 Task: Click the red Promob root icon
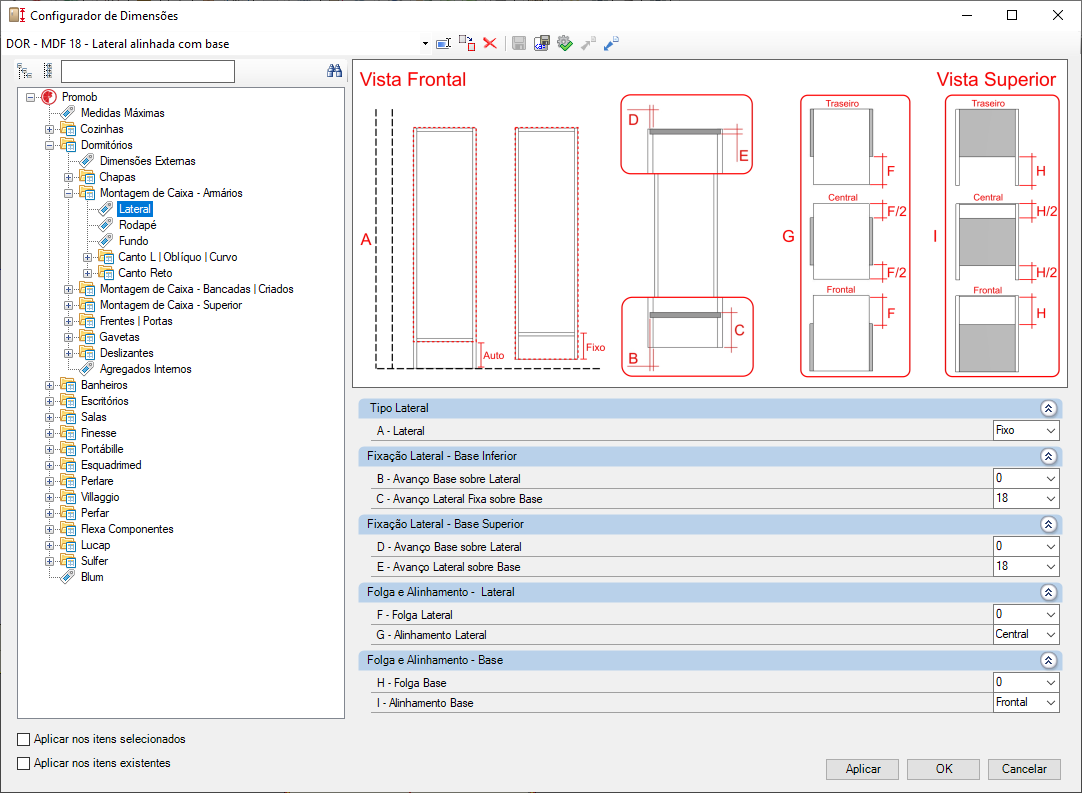point(49,97)
